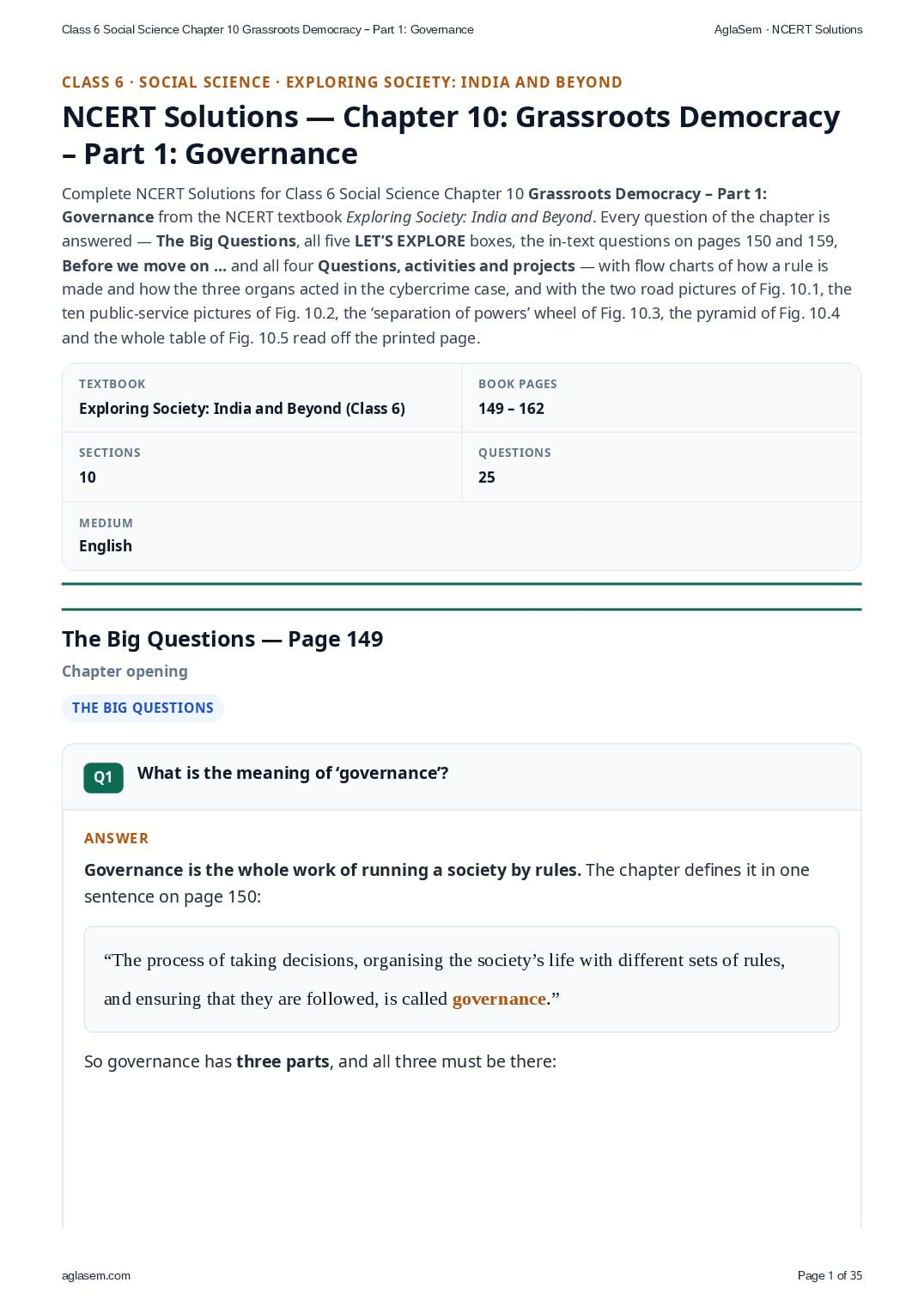Image resolution: width=924 pixels, height=1307 pixels.
Task: Click the question text about governance meaning
Action: [x=293, y=773]
